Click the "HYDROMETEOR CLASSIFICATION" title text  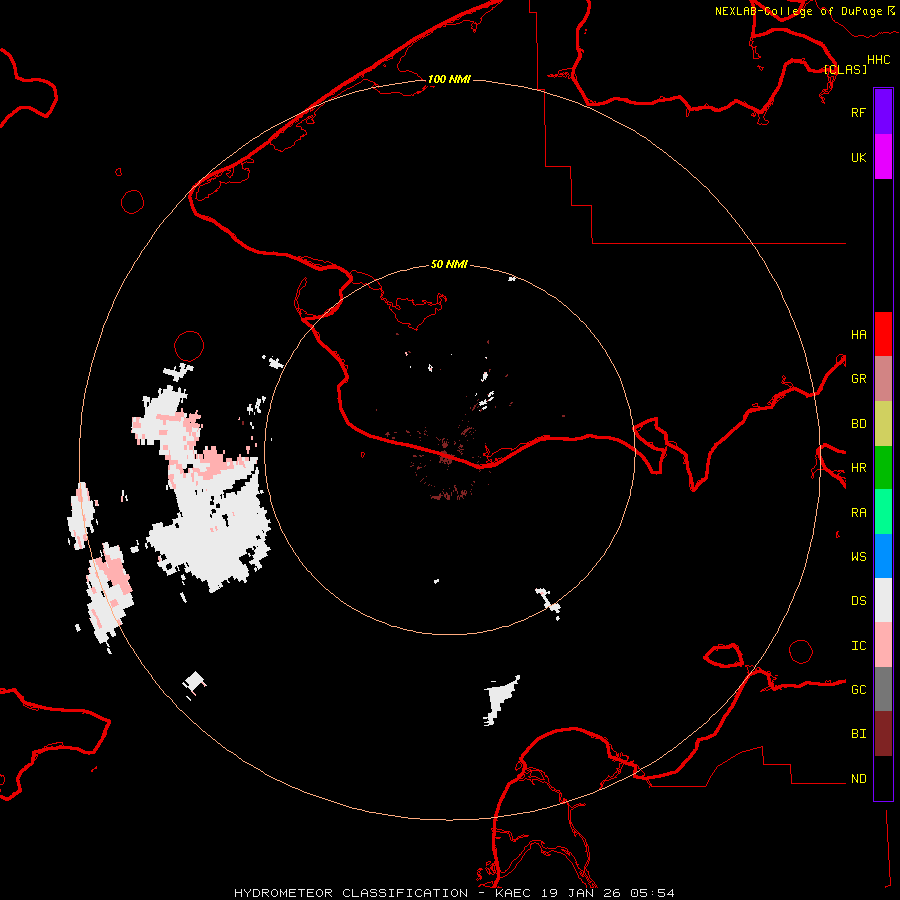click(x=351, y=893)
